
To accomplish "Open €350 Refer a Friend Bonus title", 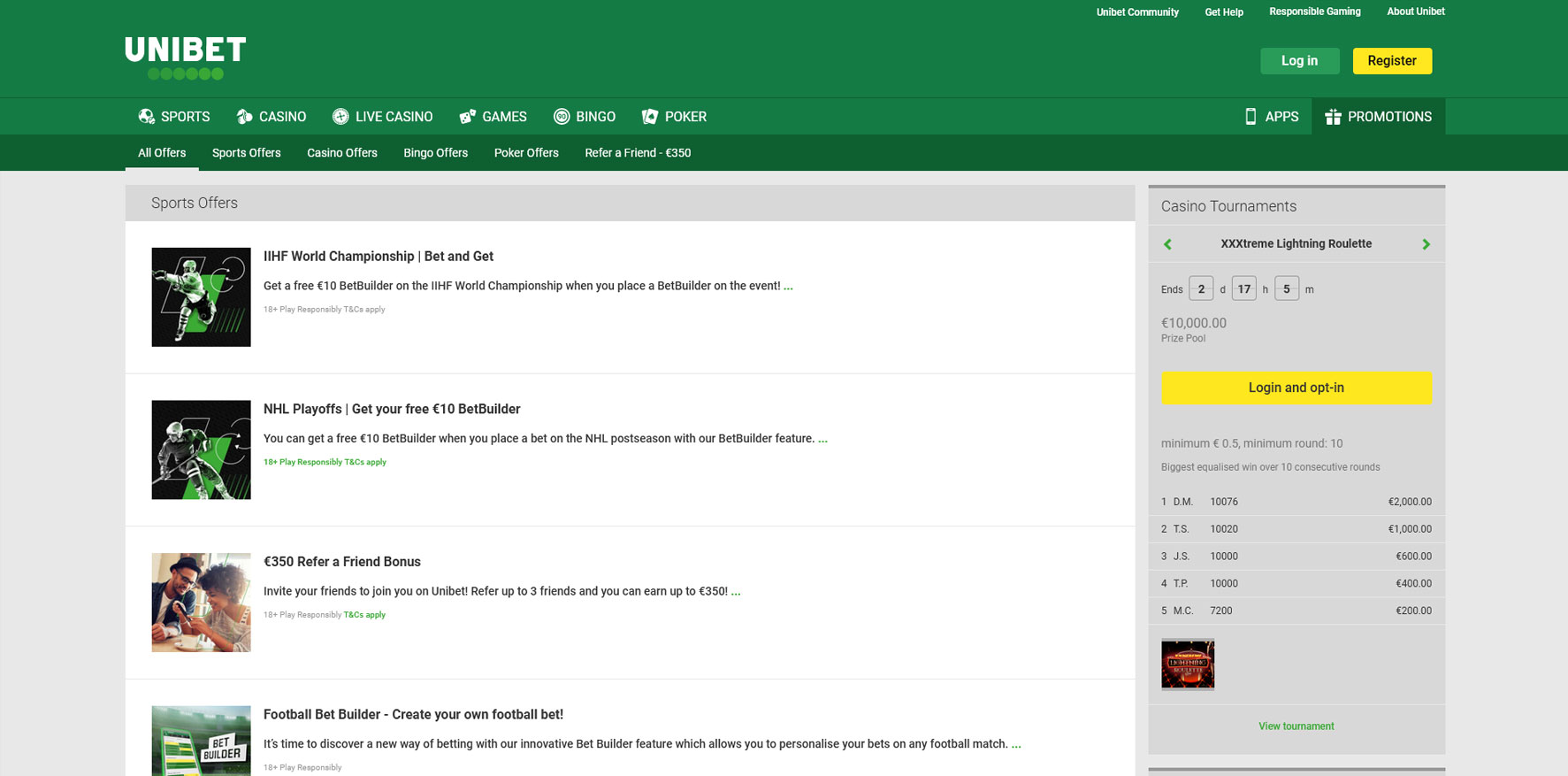I will click(342, 562).
